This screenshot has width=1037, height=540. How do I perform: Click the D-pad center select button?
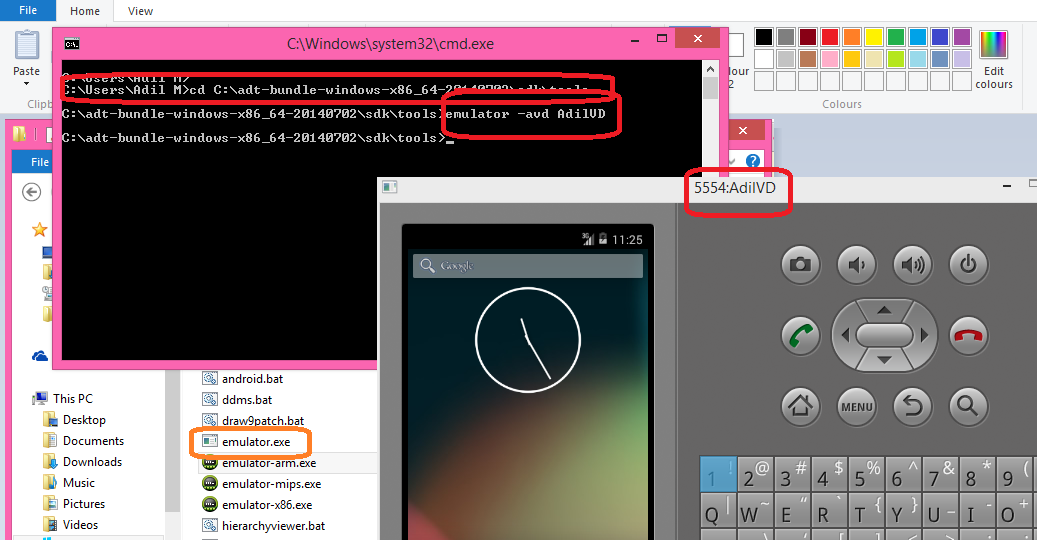pos(884,335)
